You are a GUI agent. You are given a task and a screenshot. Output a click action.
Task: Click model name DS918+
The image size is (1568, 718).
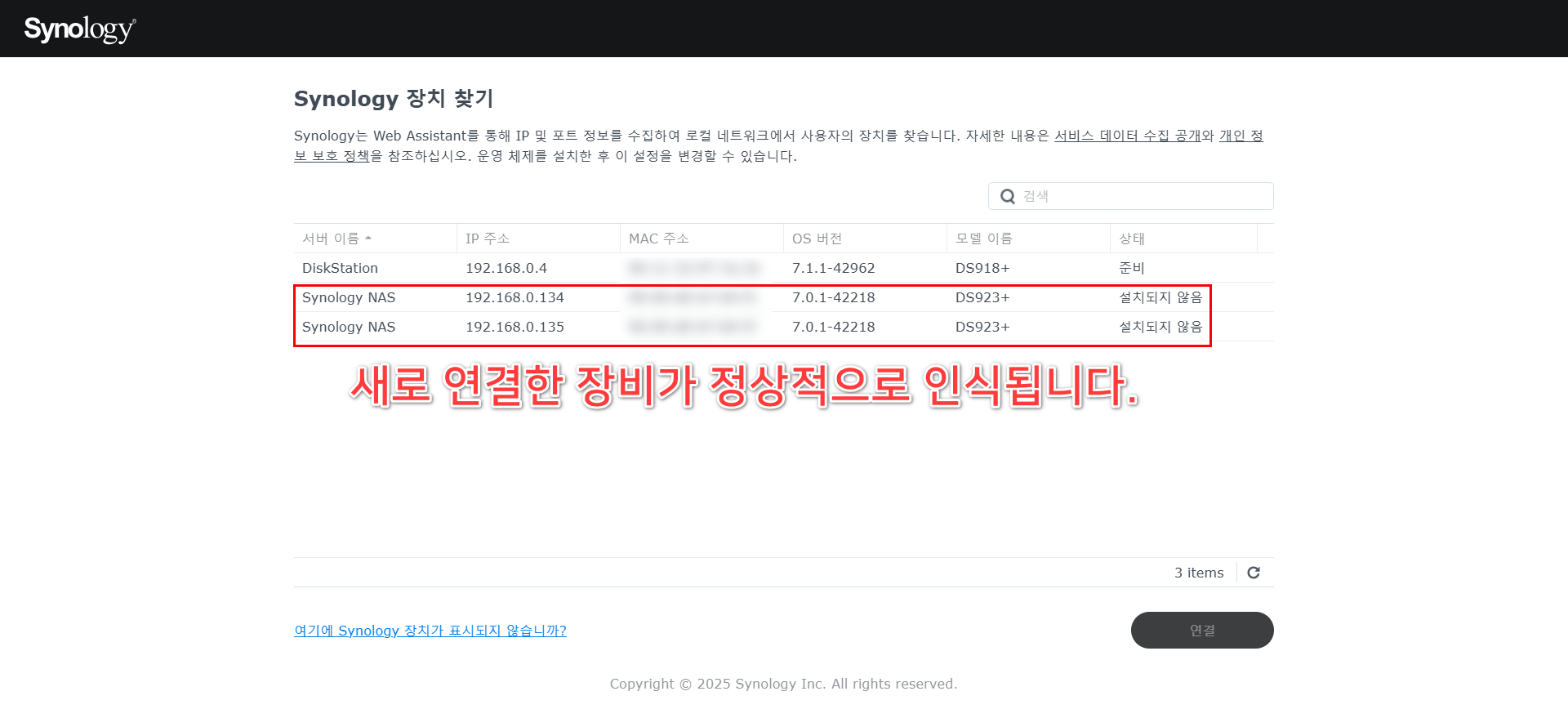[982, 268]
